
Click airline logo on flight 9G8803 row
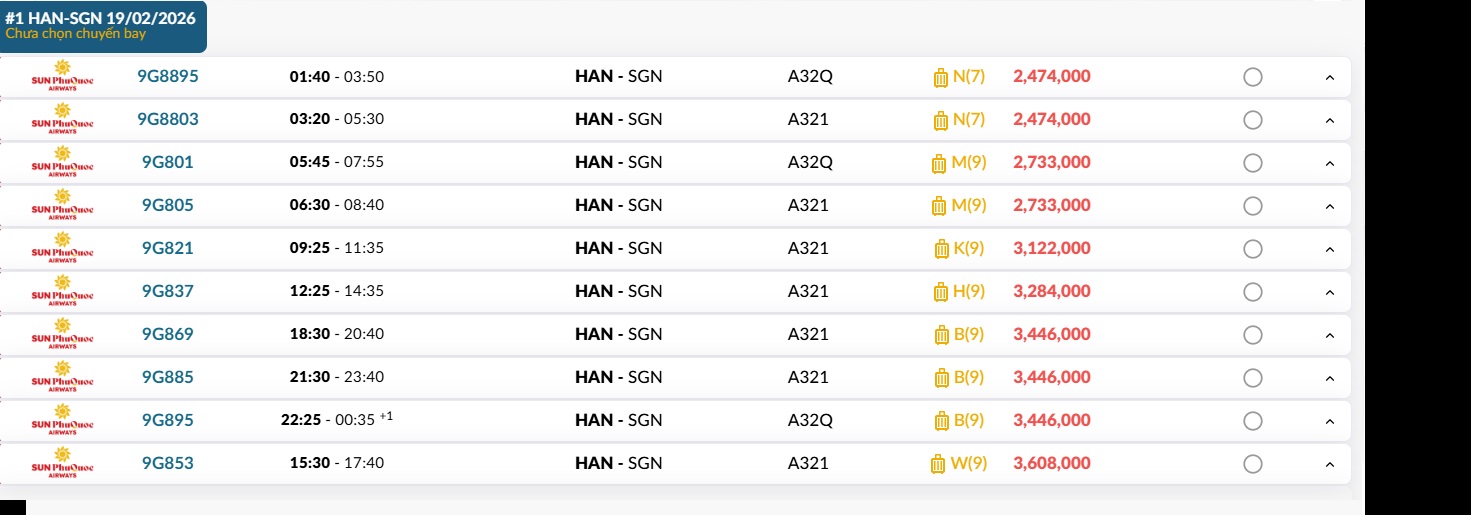click(x=62, y=119)
